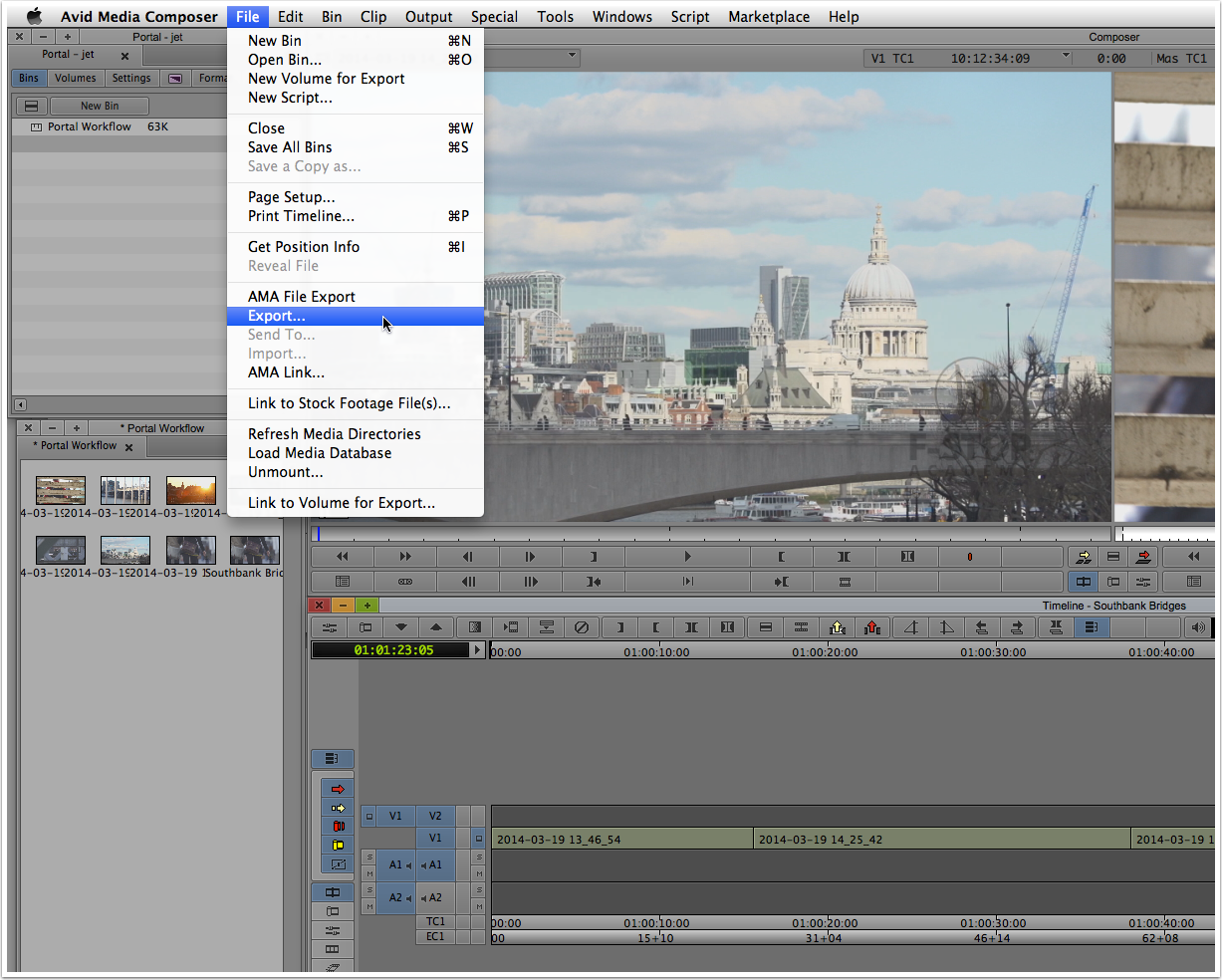Select the yellow Segment Splice-In arrow tool
The width and height of the screenshot is (1222, 980).
pos(338,808)
